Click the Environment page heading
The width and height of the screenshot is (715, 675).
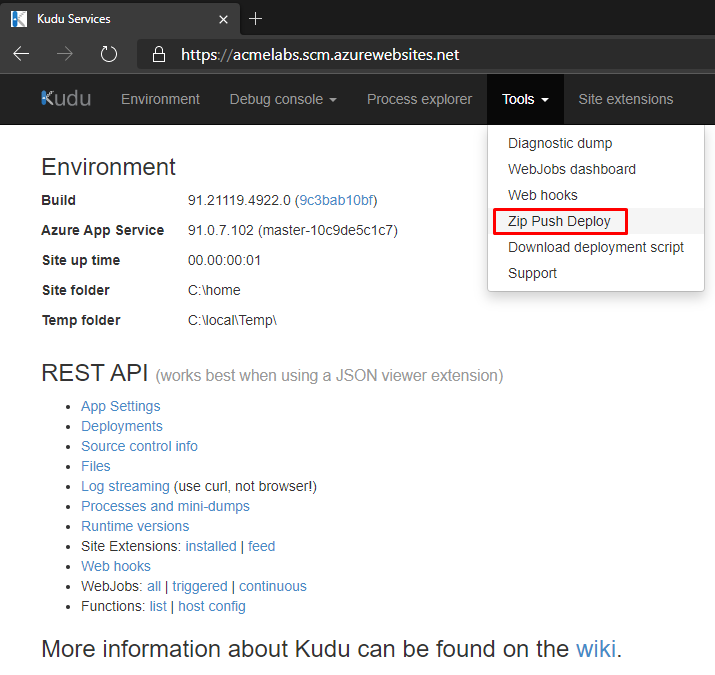(109, 167)
